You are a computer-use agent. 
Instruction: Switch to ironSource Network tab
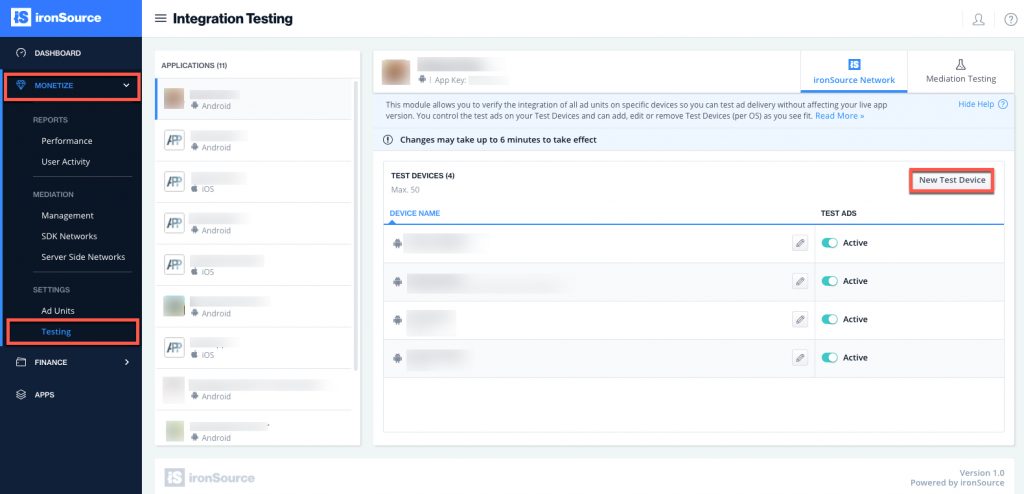854,72
